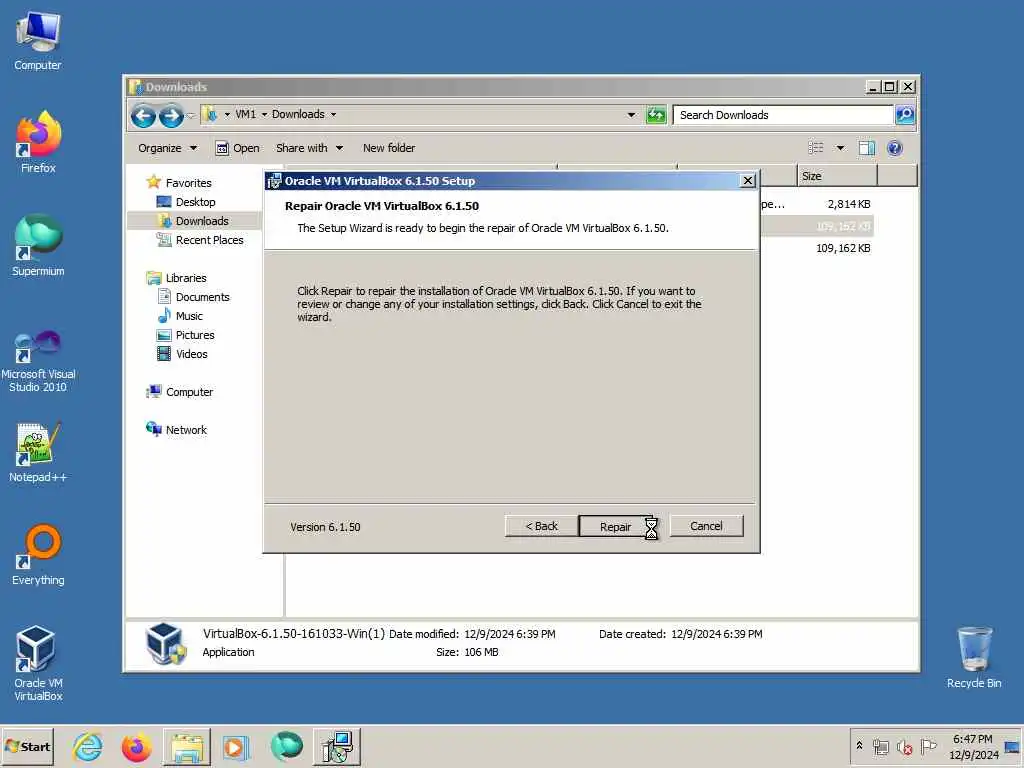
Task: Open the Supermium desktop shortcut
Action: click(38, 246)
